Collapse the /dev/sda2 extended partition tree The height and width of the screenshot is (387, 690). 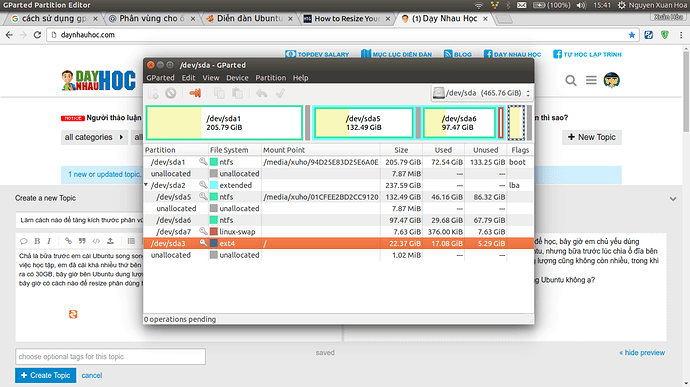click(x=146, y=185)
